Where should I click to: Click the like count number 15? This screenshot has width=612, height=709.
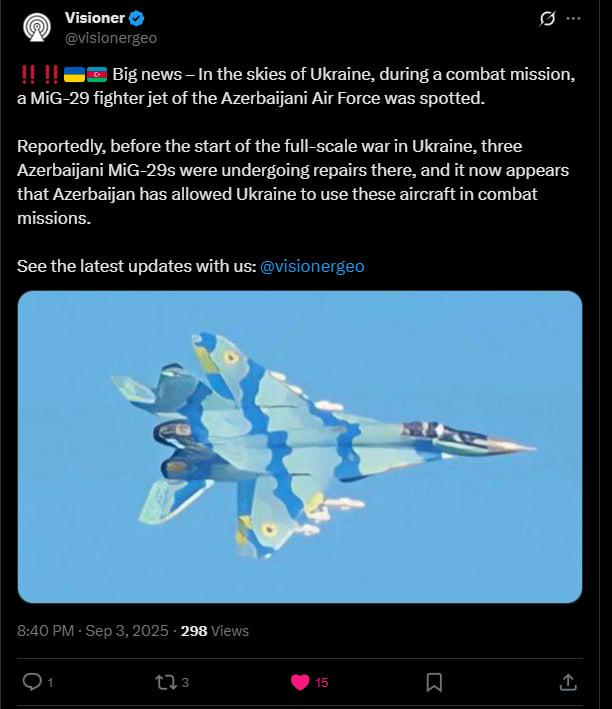pos(322,682)
